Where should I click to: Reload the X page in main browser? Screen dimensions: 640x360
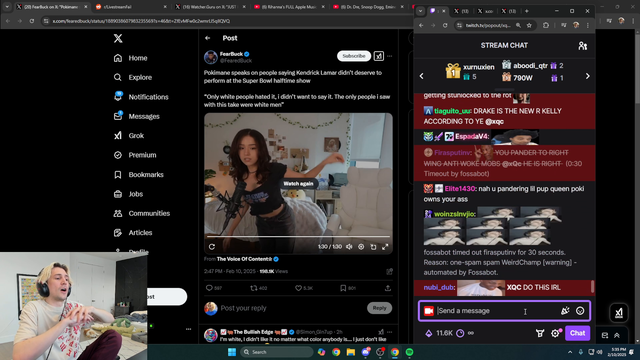32,21
